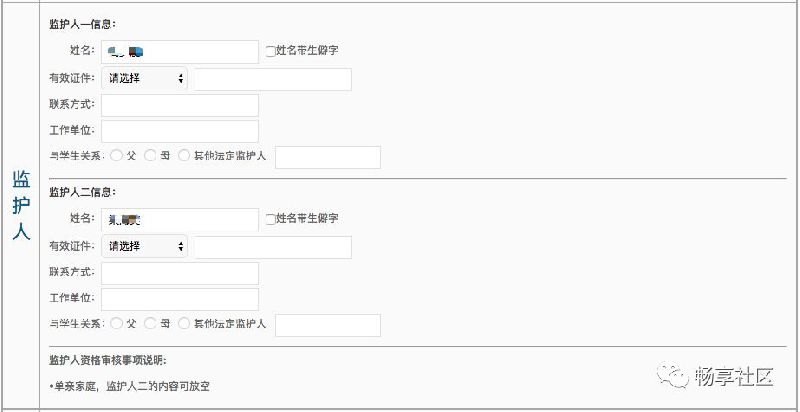Select 其他法定监护人 radio for guardian one
The image size is (800, 412).
pyautogui.click(x=184, y=156)
